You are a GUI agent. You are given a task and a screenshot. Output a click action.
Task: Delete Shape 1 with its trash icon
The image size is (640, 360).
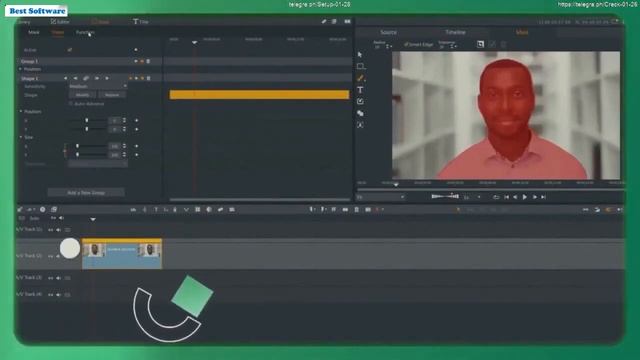pyautogui.click(x=149, y=78)
